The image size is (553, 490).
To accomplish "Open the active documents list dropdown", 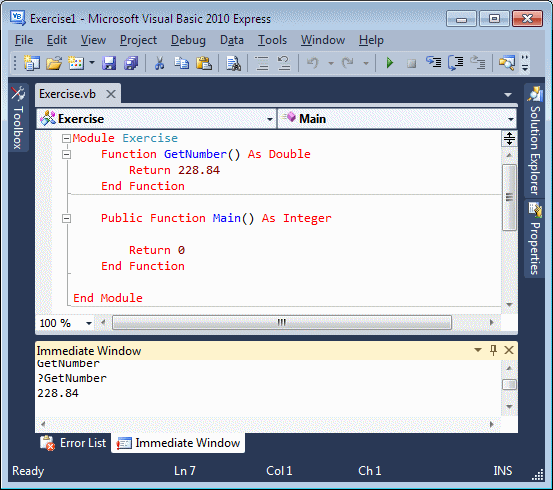I will 508,95.
